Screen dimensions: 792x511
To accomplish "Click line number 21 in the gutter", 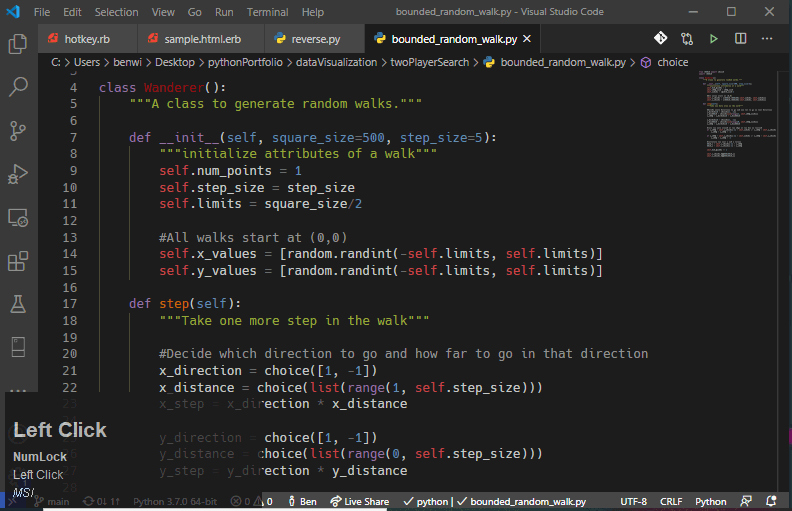I will [70, 371].
